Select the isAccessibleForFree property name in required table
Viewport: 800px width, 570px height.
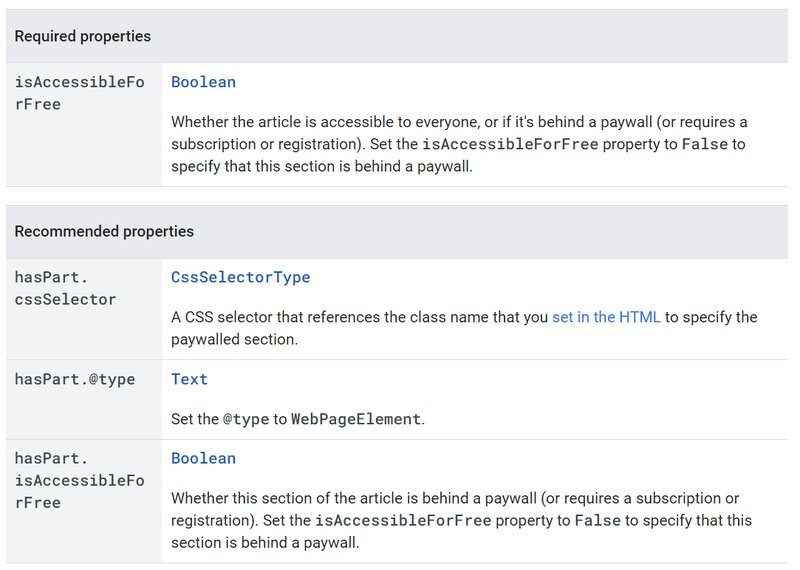pyautogui.click(x=80, y=93)
